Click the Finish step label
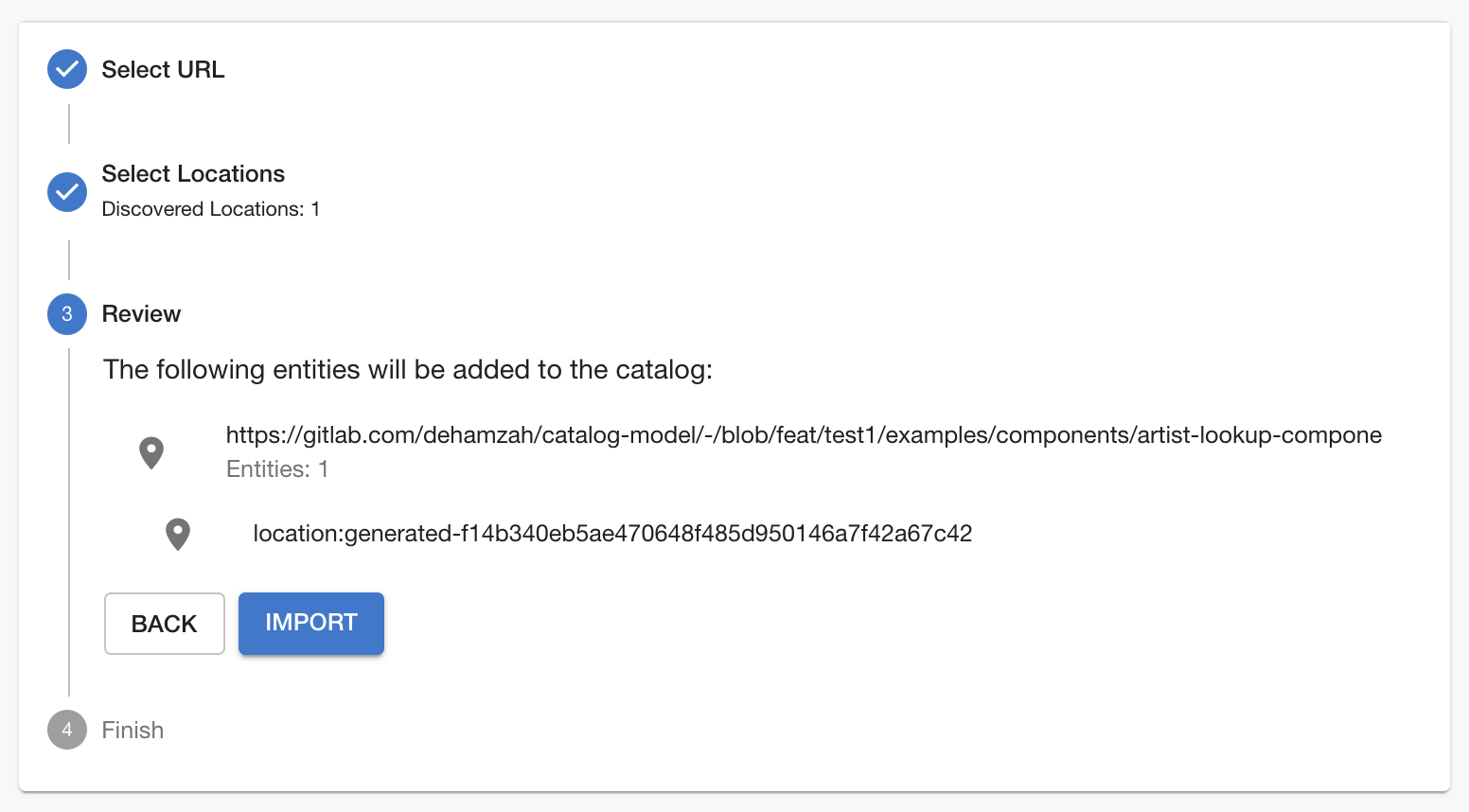 tap(132, 730)
